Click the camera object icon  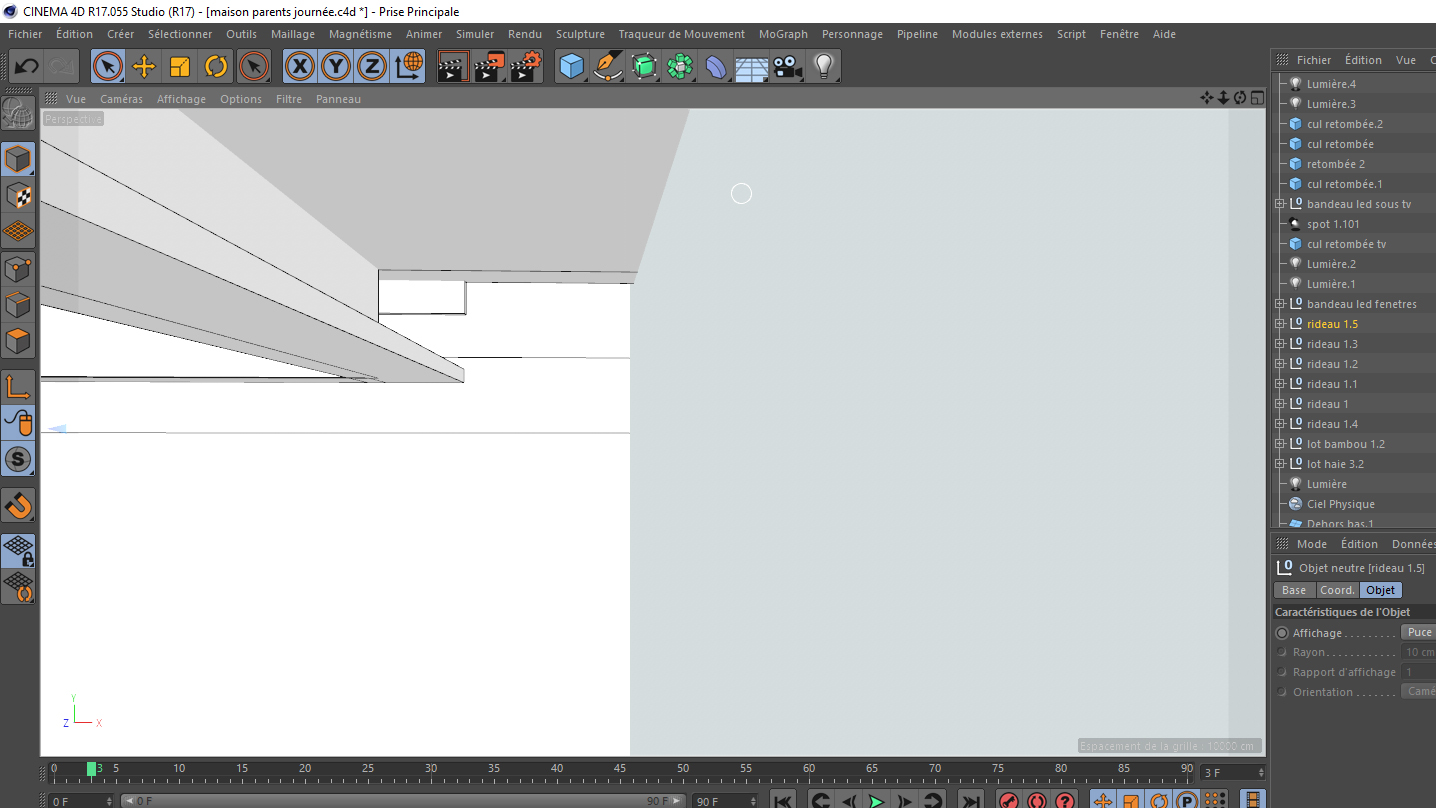tap(788, 67)
